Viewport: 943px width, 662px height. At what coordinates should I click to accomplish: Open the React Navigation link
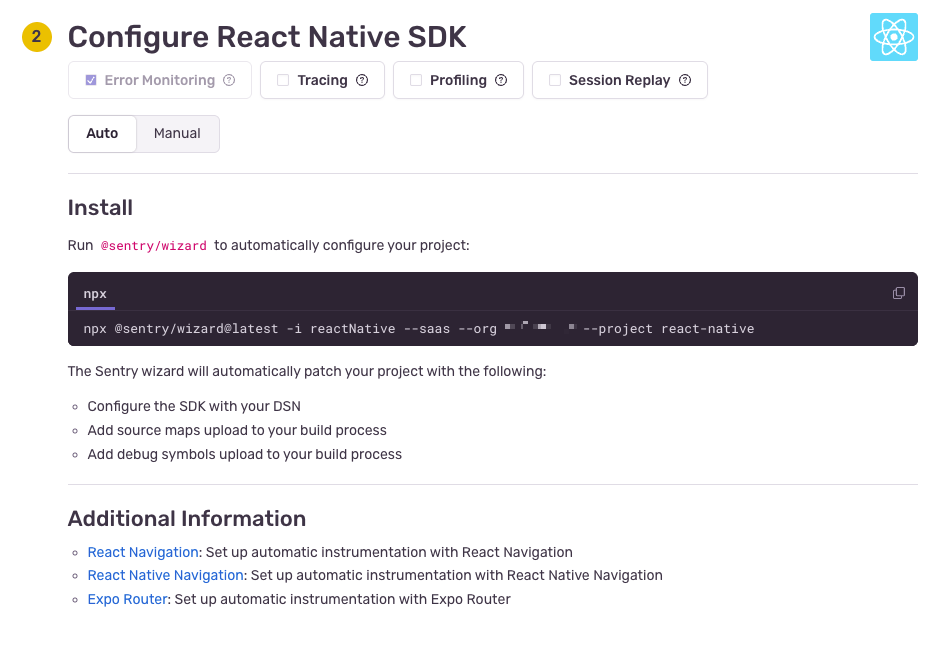(x=143, y=552)
